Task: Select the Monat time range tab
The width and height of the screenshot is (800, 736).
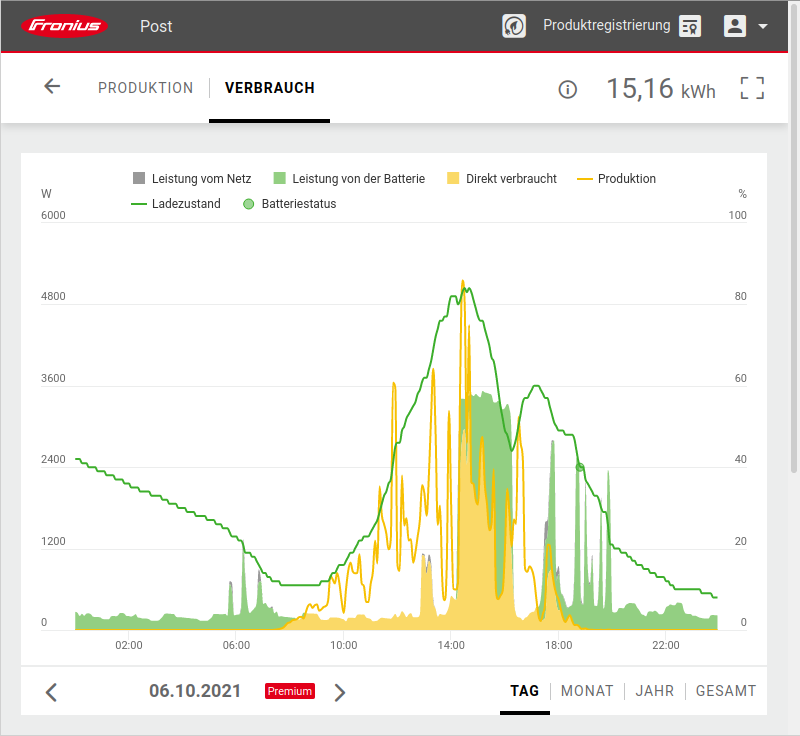Action: 587,691
